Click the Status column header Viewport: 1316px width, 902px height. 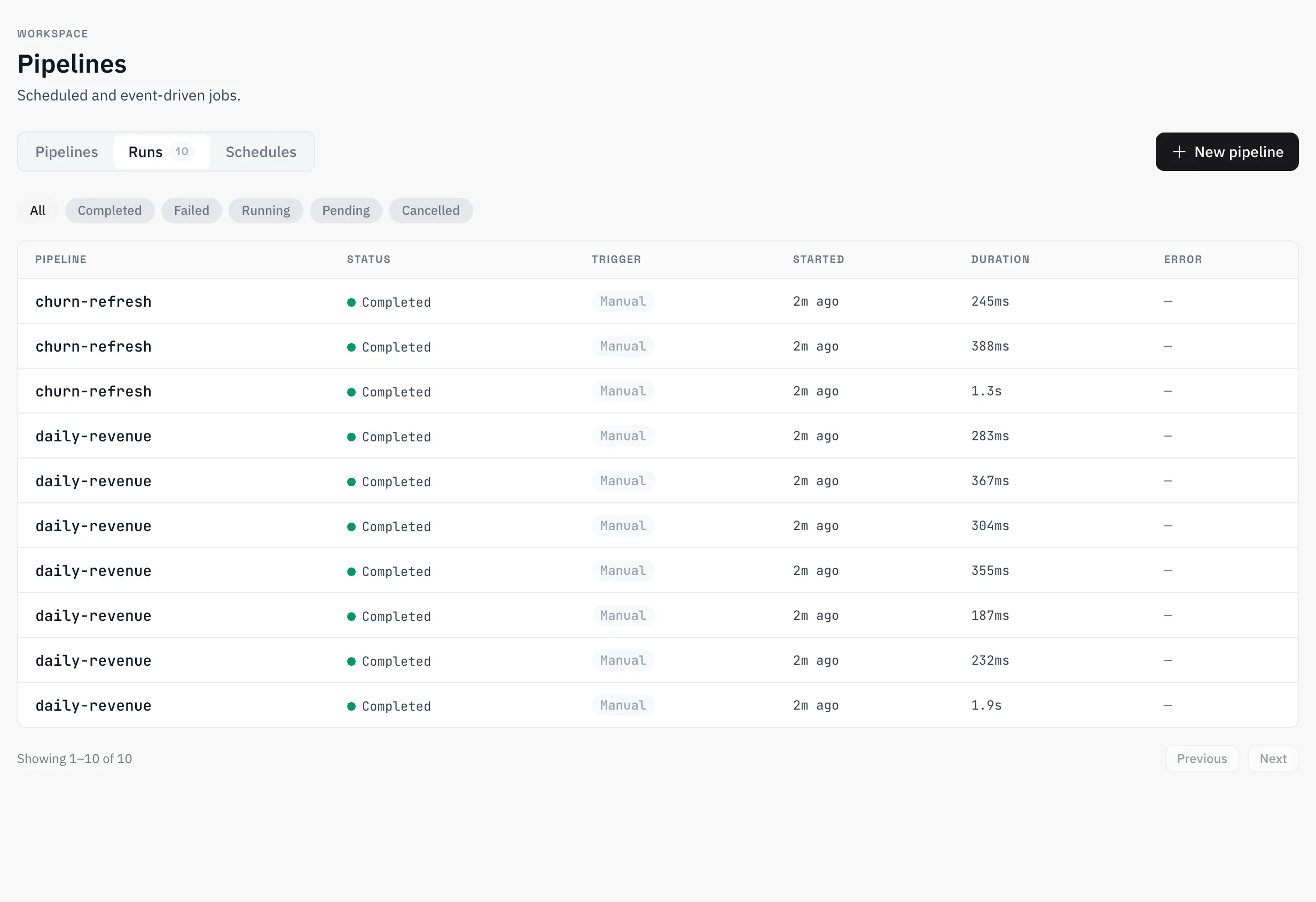(369, 260)
